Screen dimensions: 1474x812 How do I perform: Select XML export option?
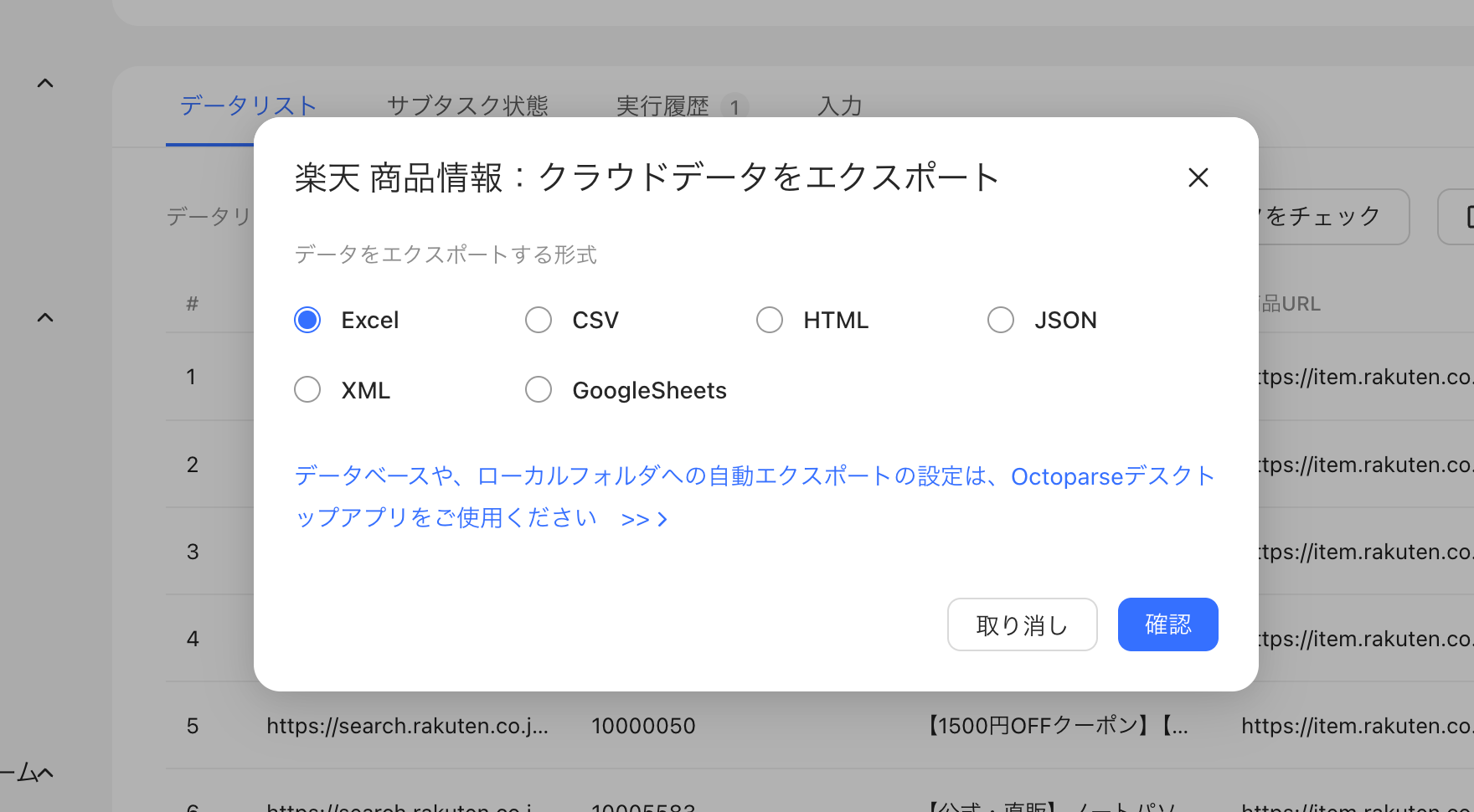pyautogui.click(x=307, y=389)
